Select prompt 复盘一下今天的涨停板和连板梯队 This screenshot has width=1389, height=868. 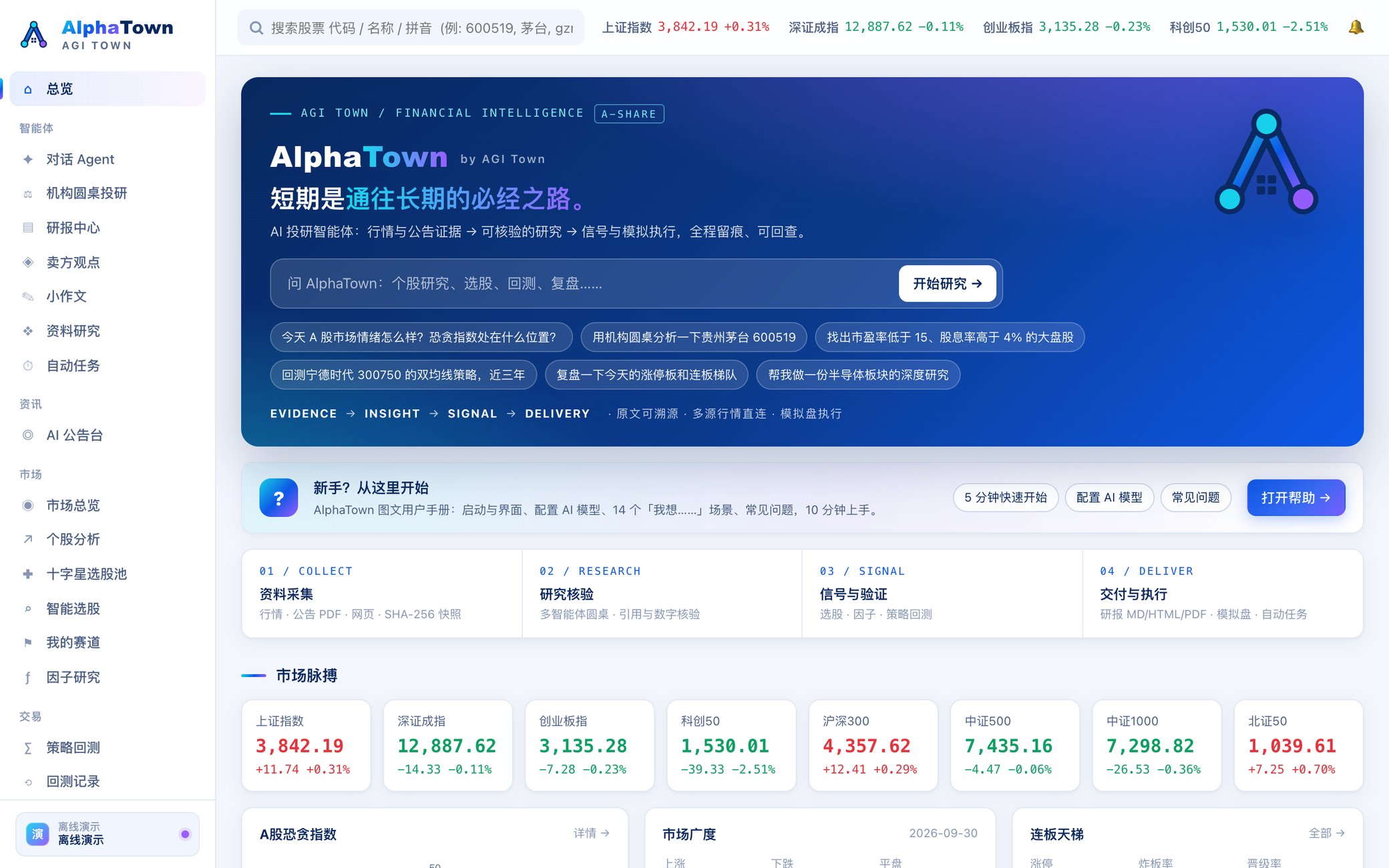pos(646,375)
